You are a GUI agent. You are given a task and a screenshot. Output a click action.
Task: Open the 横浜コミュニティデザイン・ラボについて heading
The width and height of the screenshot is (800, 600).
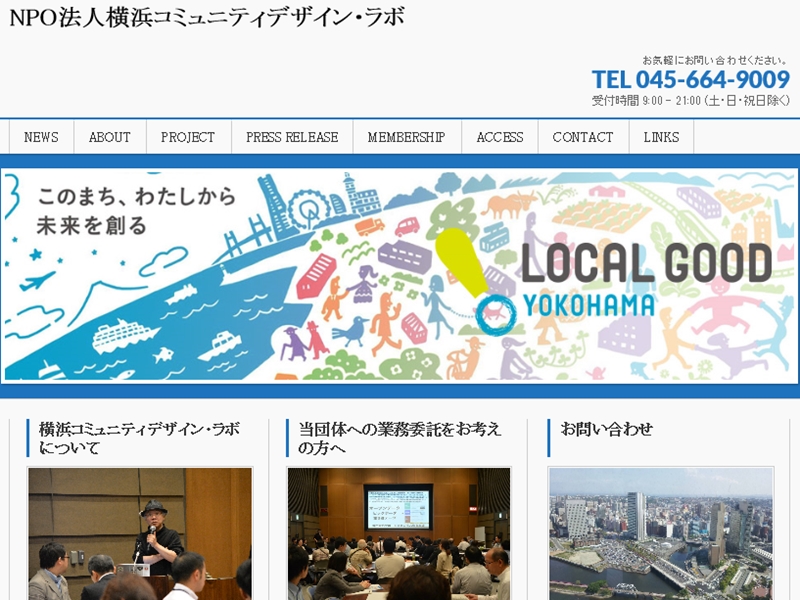139,438
